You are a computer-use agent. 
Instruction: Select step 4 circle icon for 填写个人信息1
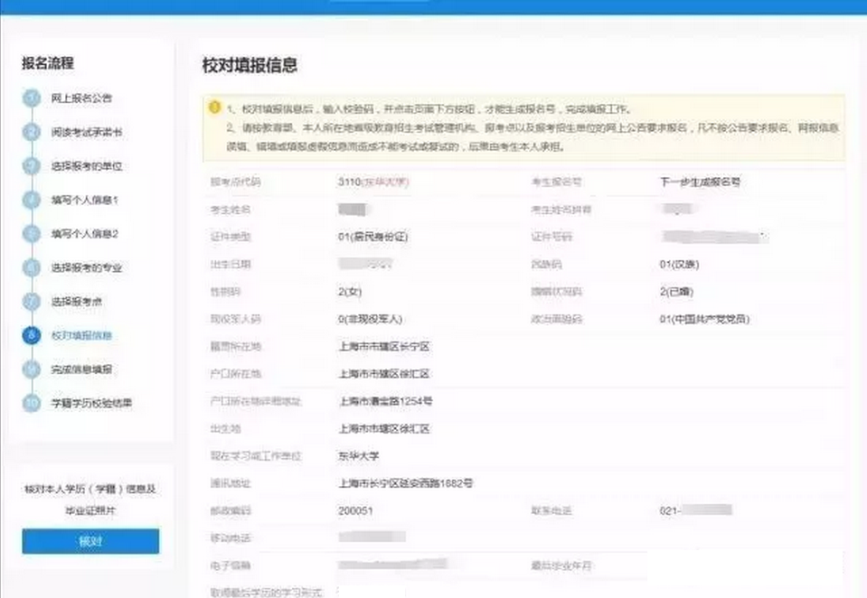pos(31,200)
